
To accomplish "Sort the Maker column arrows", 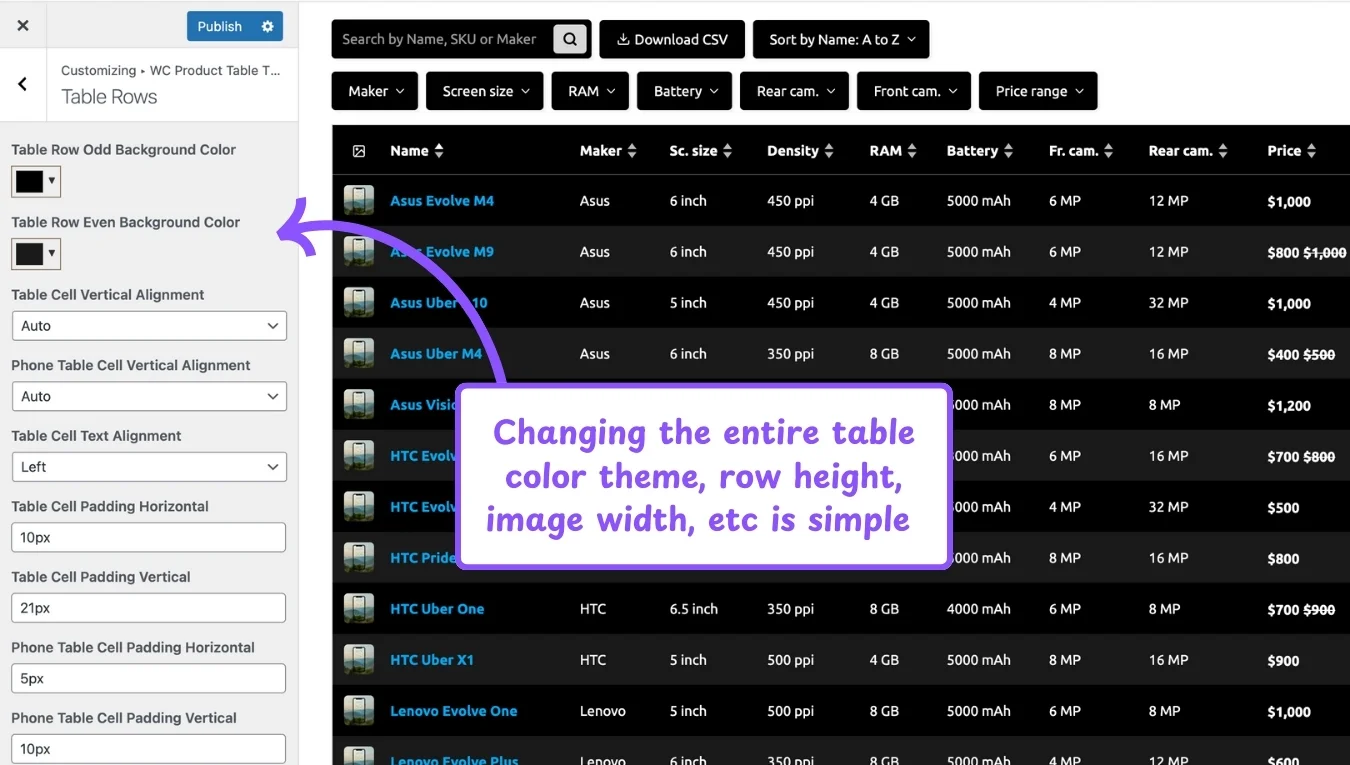I will coord(631,151).
